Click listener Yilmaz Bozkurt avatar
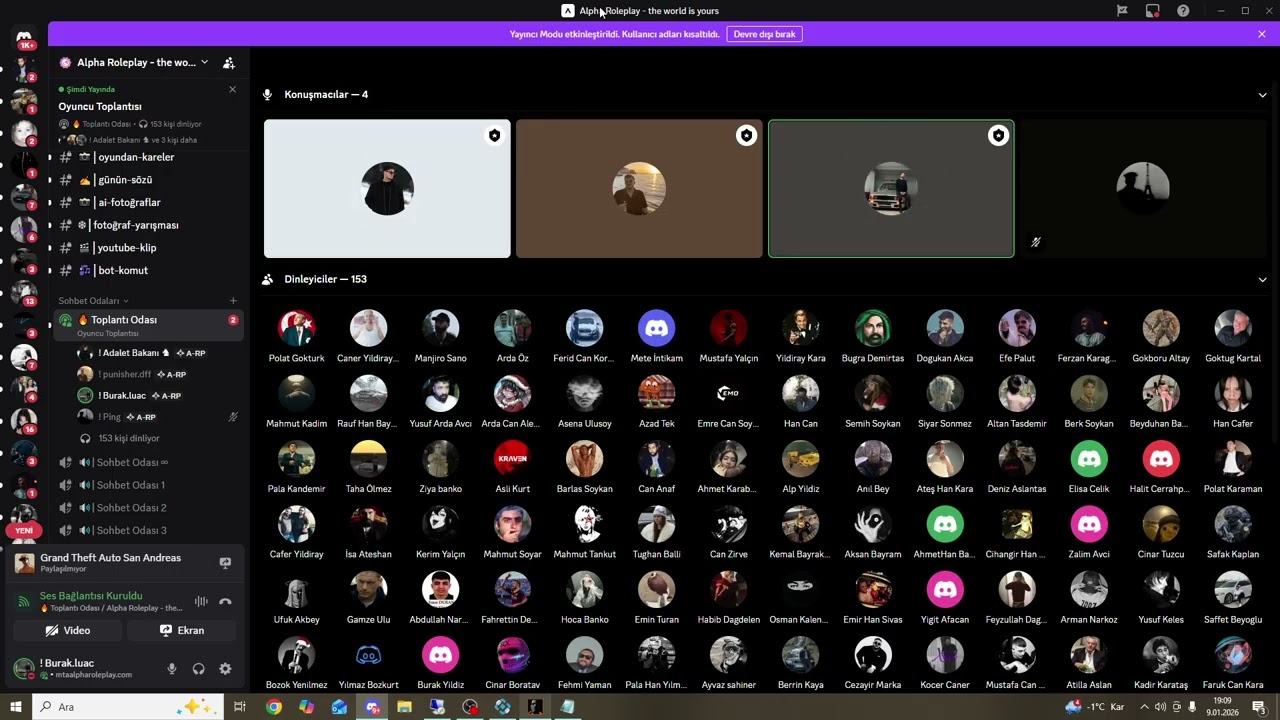This screenshot has width=1280, height=720. (368, 655)
